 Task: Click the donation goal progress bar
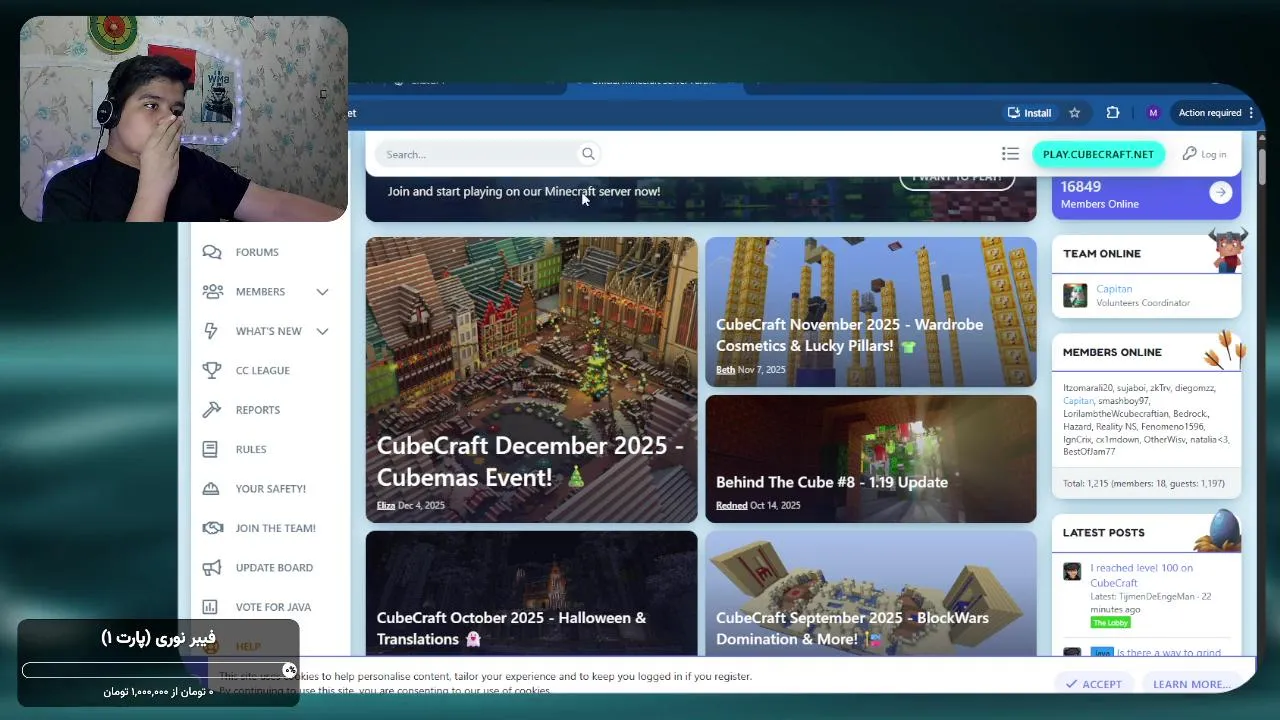(x=158, y=670)
